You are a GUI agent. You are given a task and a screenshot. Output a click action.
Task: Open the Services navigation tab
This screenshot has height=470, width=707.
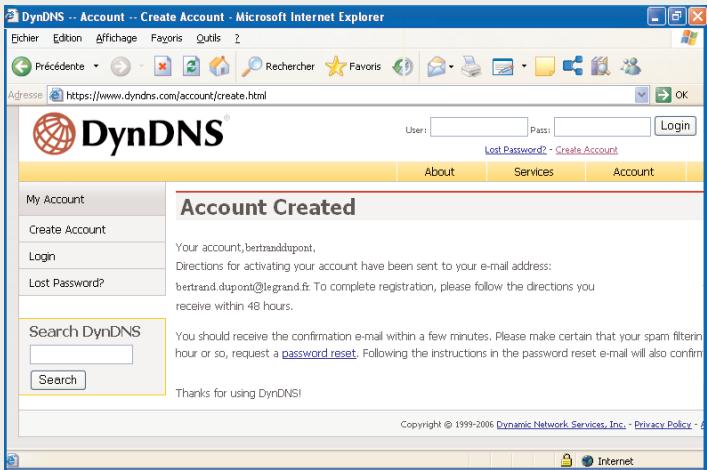point(534,172)
